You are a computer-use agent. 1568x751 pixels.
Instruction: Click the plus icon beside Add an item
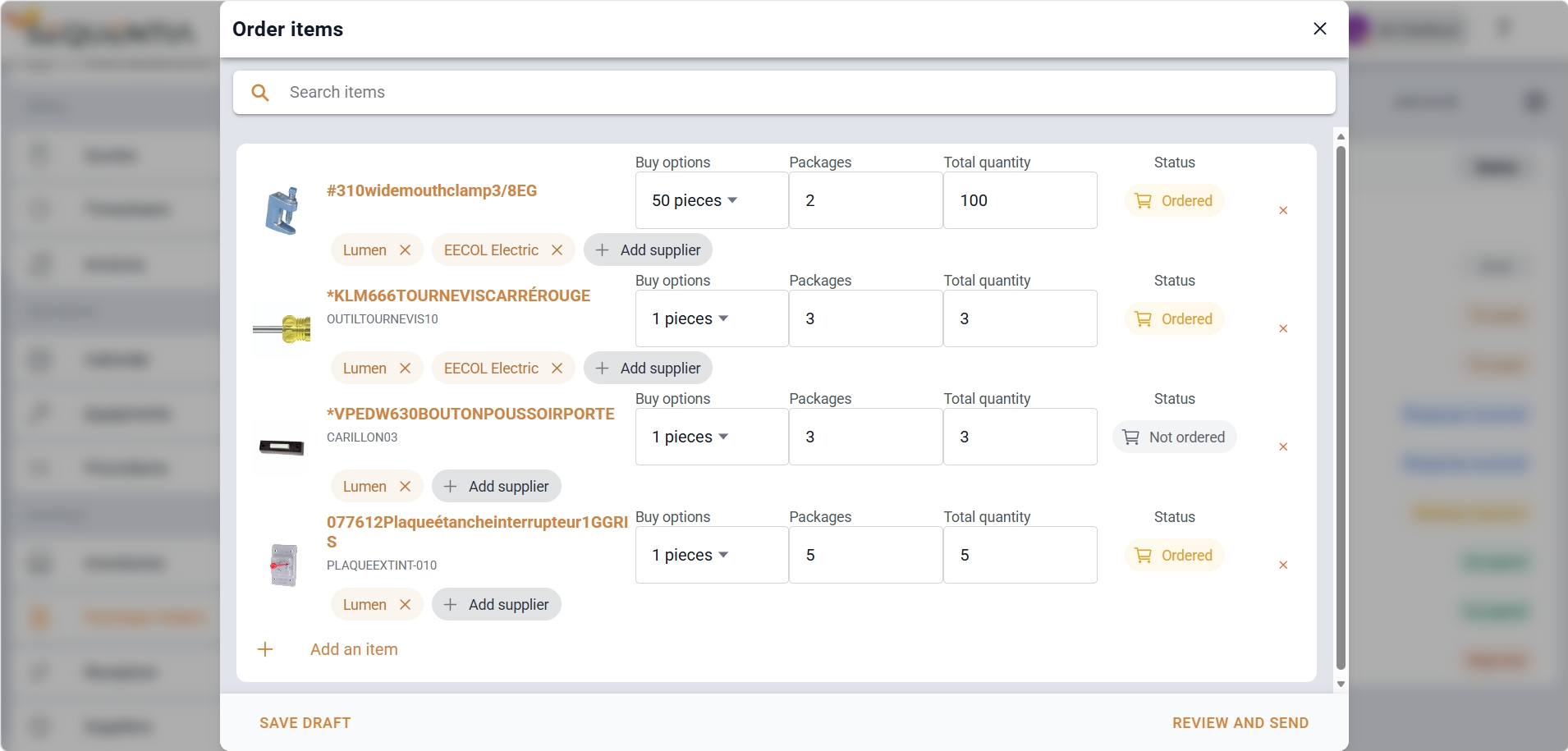[x=265, y=649]
